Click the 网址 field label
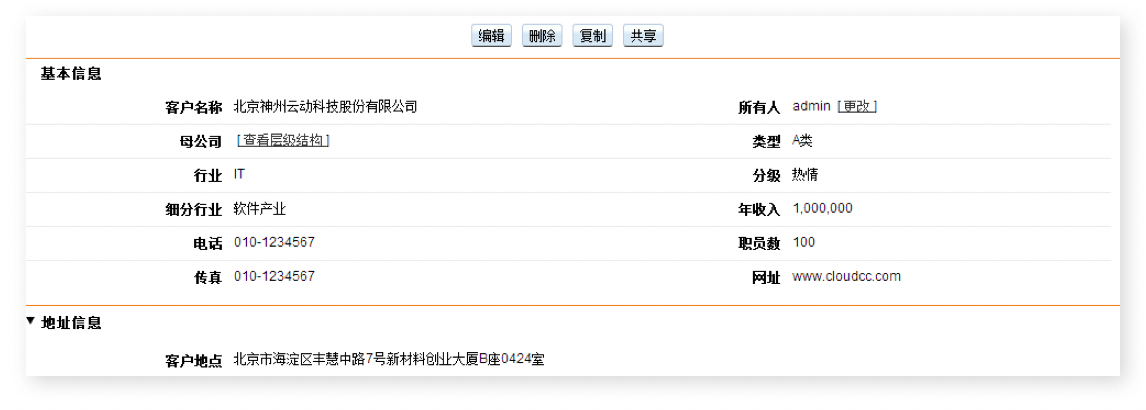Viewport: 1146px width, 410px height. [767, 278]
